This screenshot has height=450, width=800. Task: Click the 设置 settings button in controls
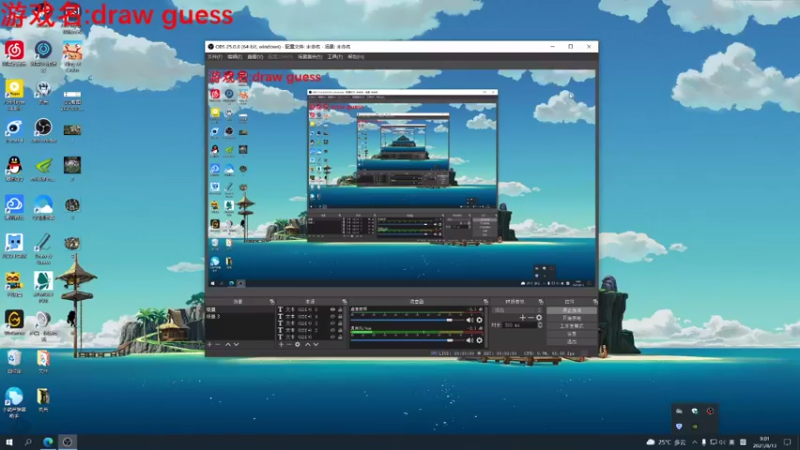pyautogui.click(x=571, y=334)
